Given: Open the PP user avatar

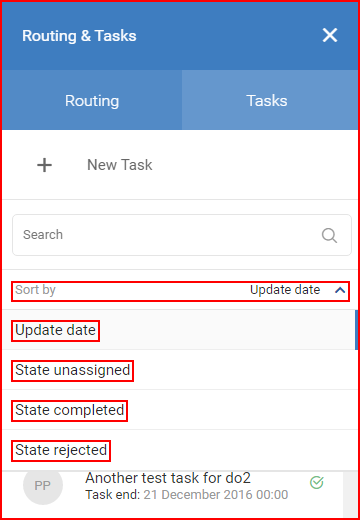Looking at the screenshot, I should coord(43,485).
